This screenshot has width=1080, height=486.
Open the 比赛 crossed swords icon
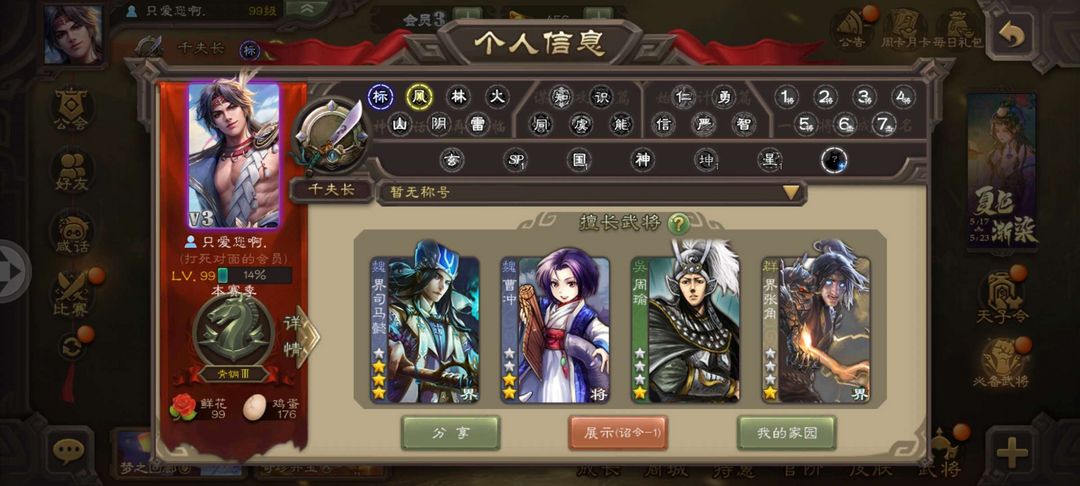(x=72, y=294)
